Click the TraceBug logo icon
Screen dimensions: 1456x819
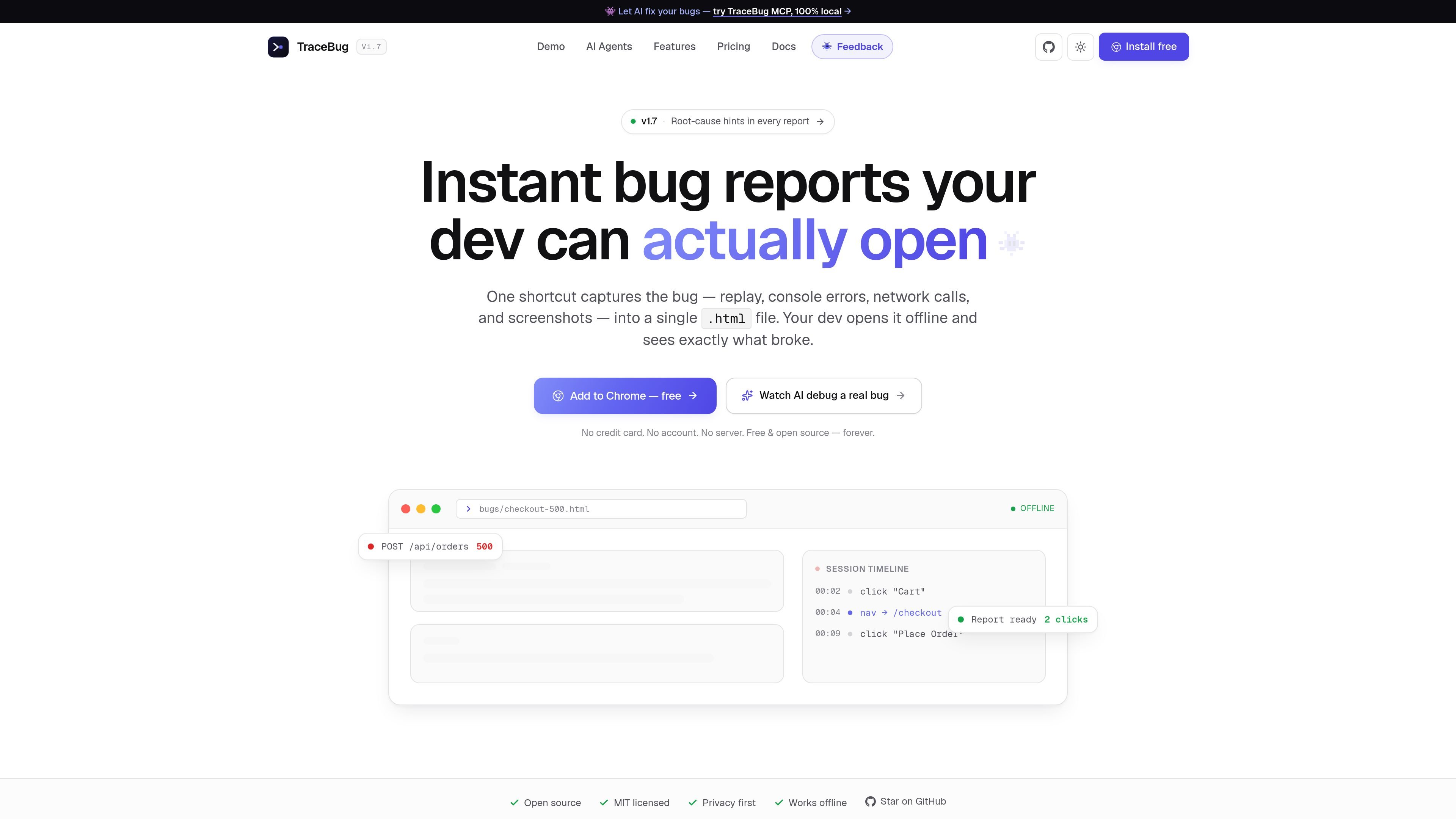click(x=278, y=47)
